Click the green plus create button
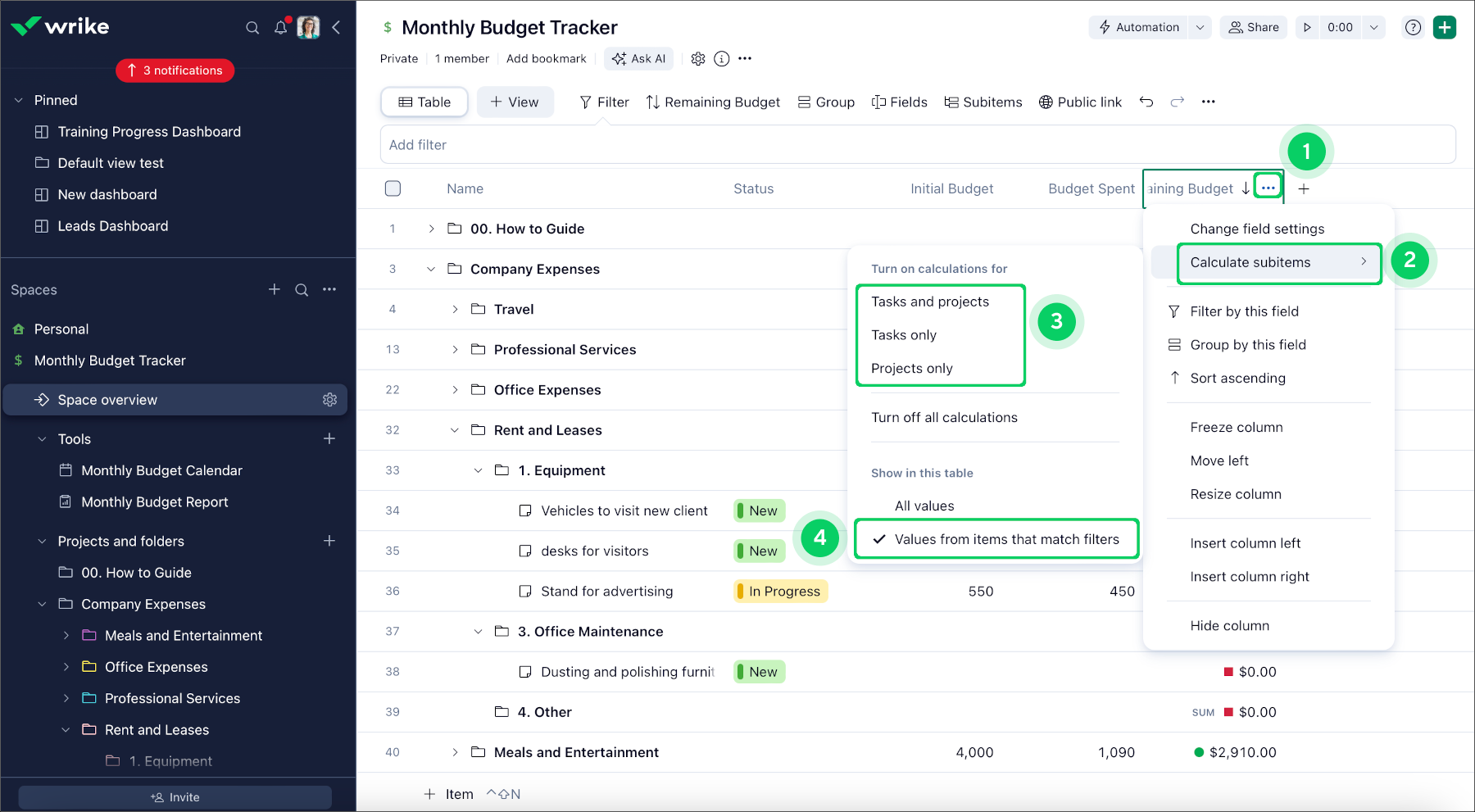The image size is (1475, 812). coord(1444,28)
